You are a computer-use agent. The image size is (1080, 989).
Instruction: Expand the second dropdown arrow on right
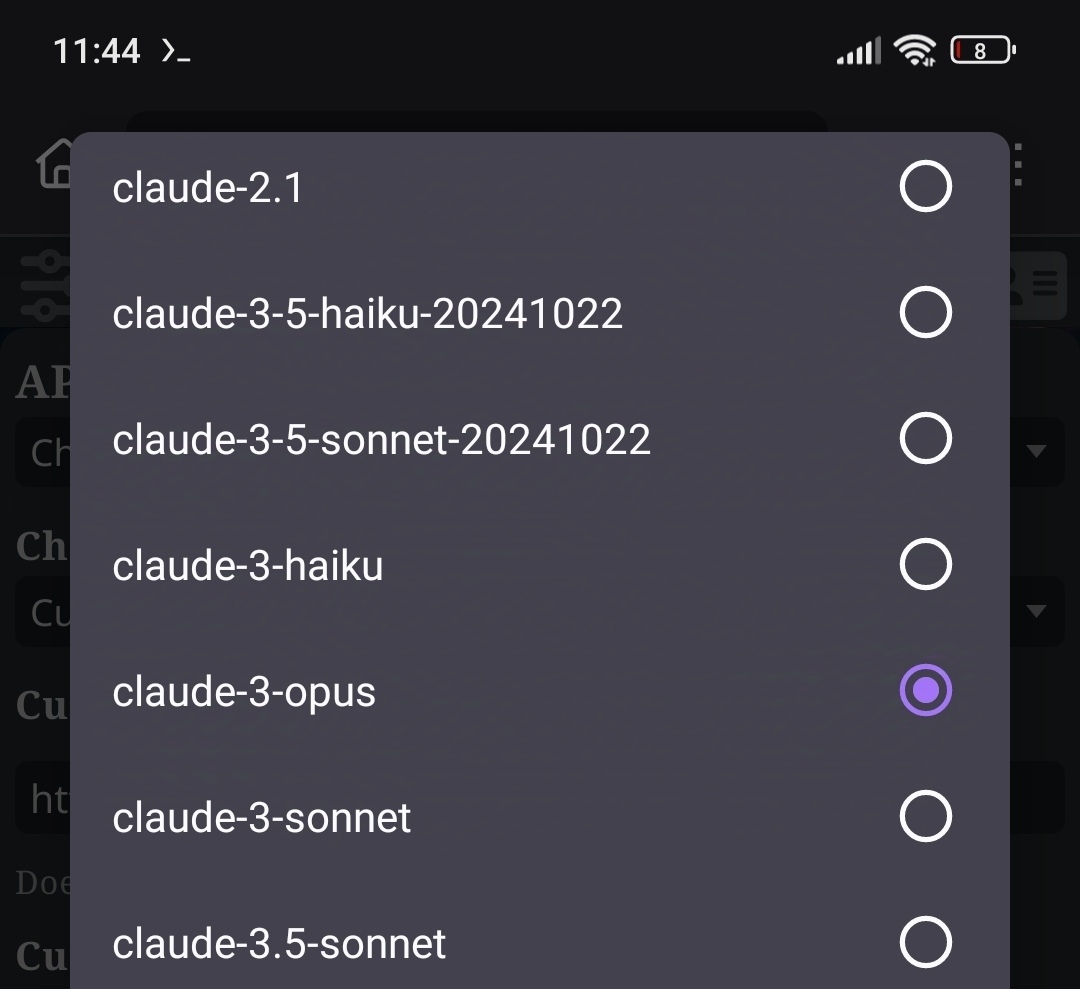tap(1036, 610)
